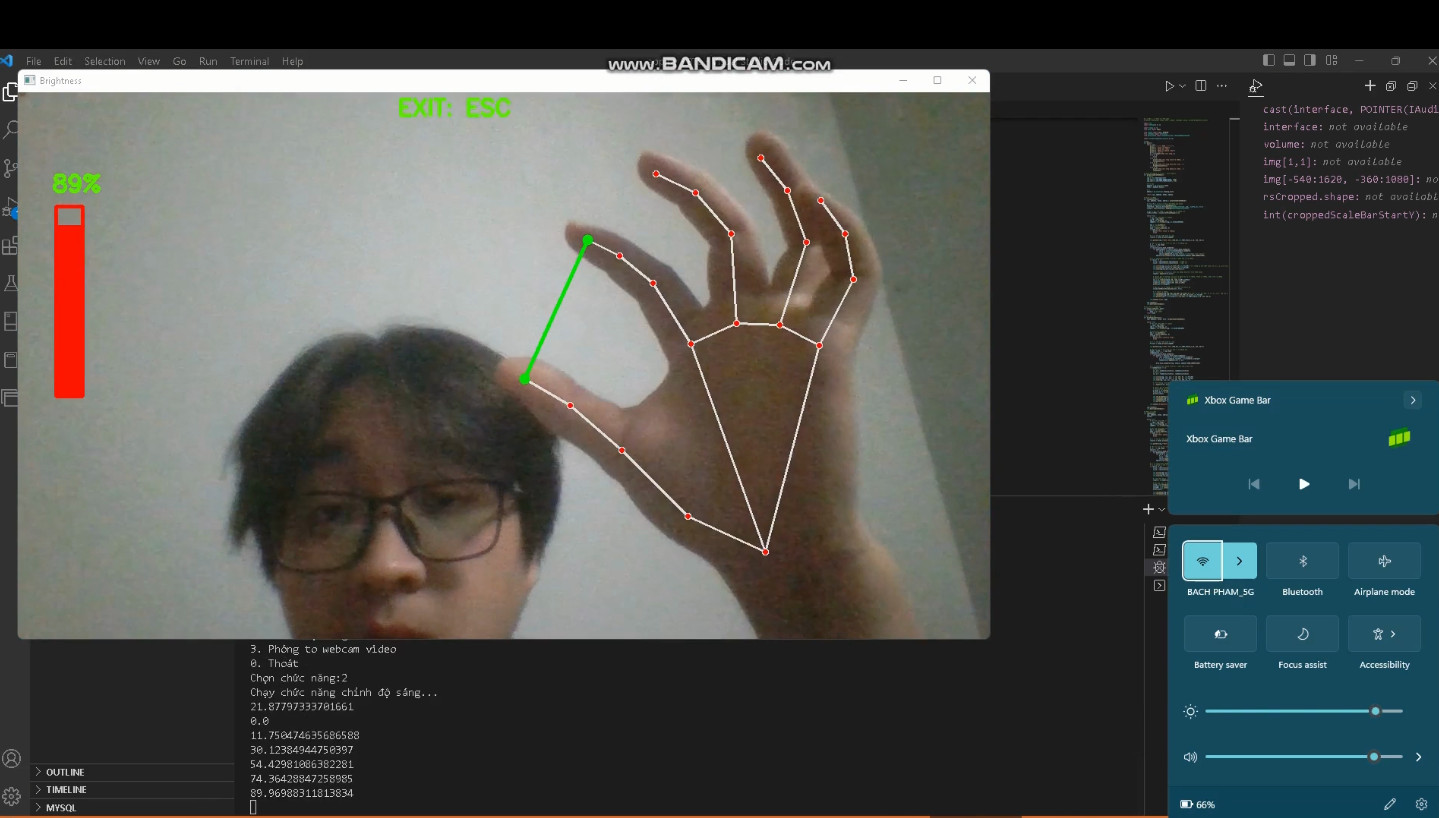Open the Terminal menu

tap(249, 61)
